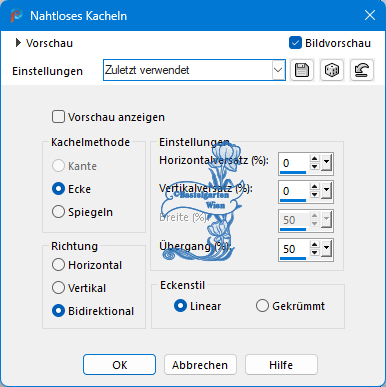
Task: Open the Übergang slider dropdown button
Action: tap(326, 249)
